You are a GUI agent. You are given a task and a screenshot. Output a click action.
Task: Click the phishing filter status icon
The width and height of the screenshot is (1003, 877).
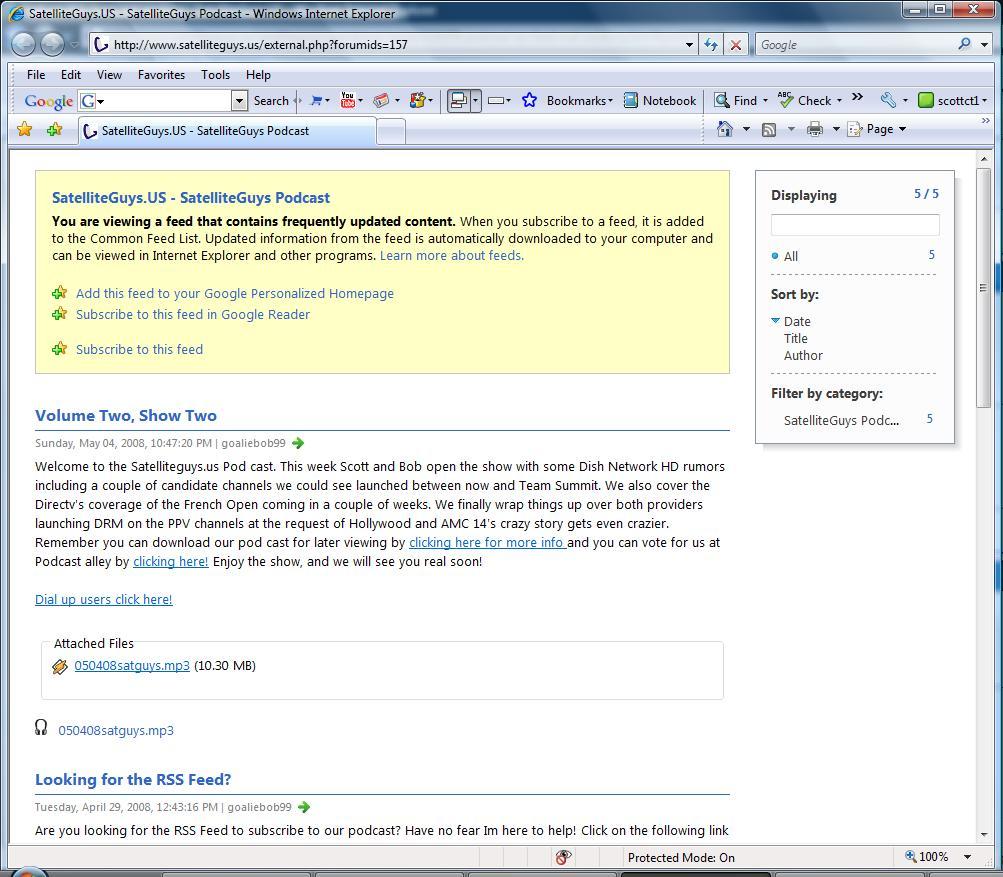coord(564,857)
